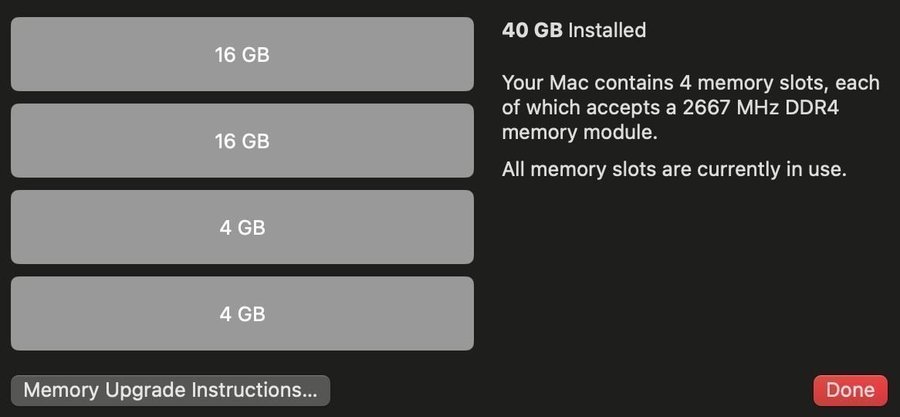
Task: Select the topmost 16 GB memory slot
Action: (x=242, y=54)
